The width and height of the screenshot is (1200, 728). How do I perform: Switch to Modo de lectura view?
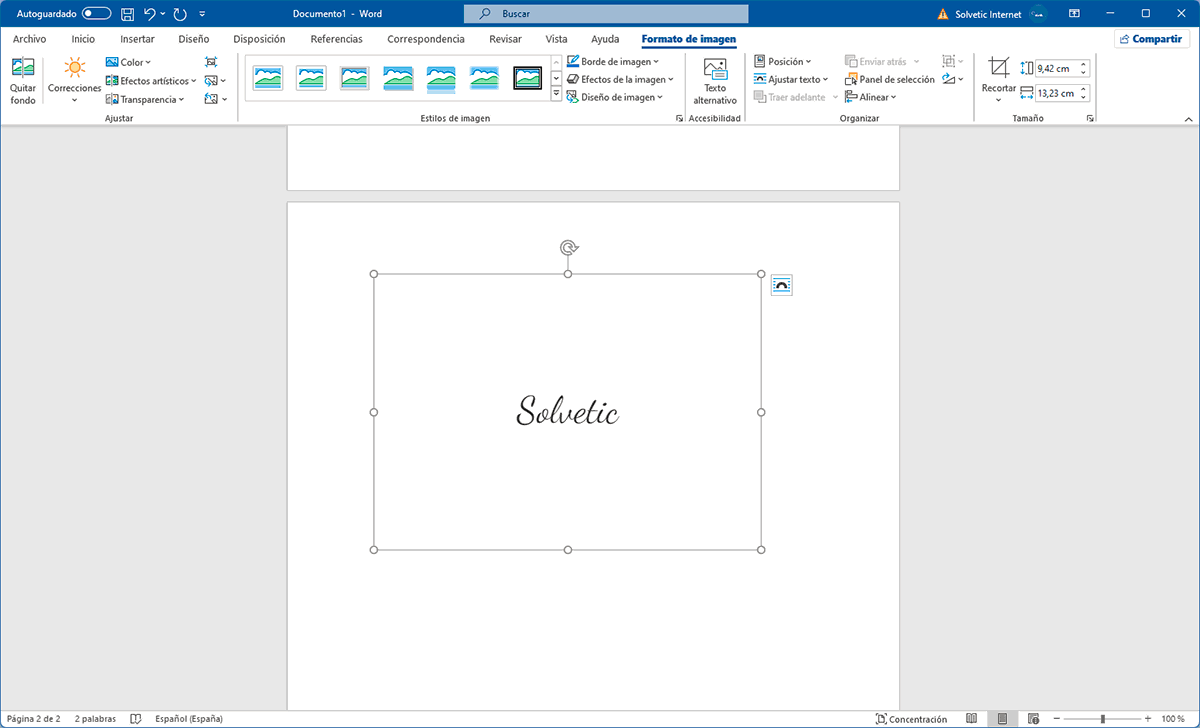(x=972, y=719)
